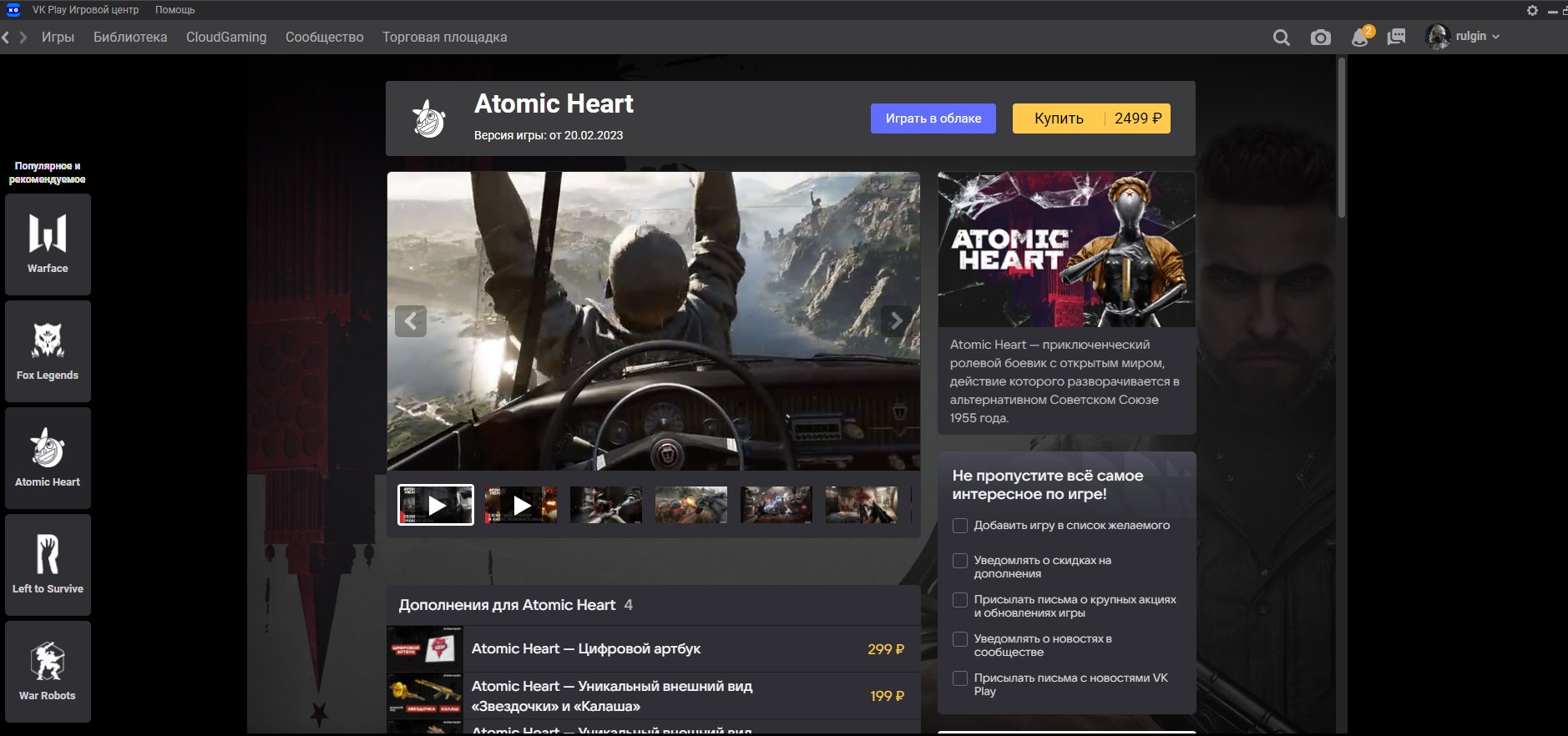Click Купить 2499 ₽ button
The width and height of the screenshot is (1568, 736).
[x=1091, y=118]
